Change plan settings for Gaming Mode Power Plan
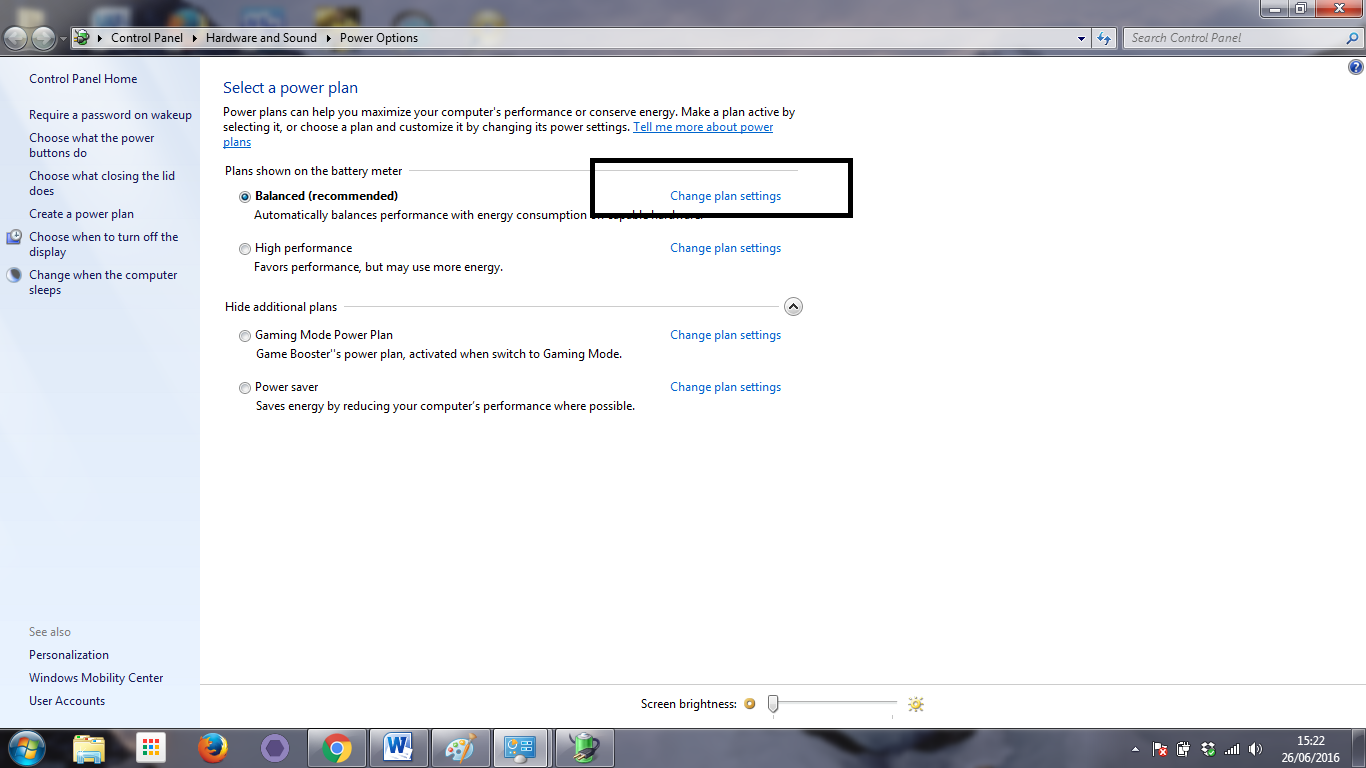Image resolution: width=1366 pixels, height=768 pixels. coord(726,335)
